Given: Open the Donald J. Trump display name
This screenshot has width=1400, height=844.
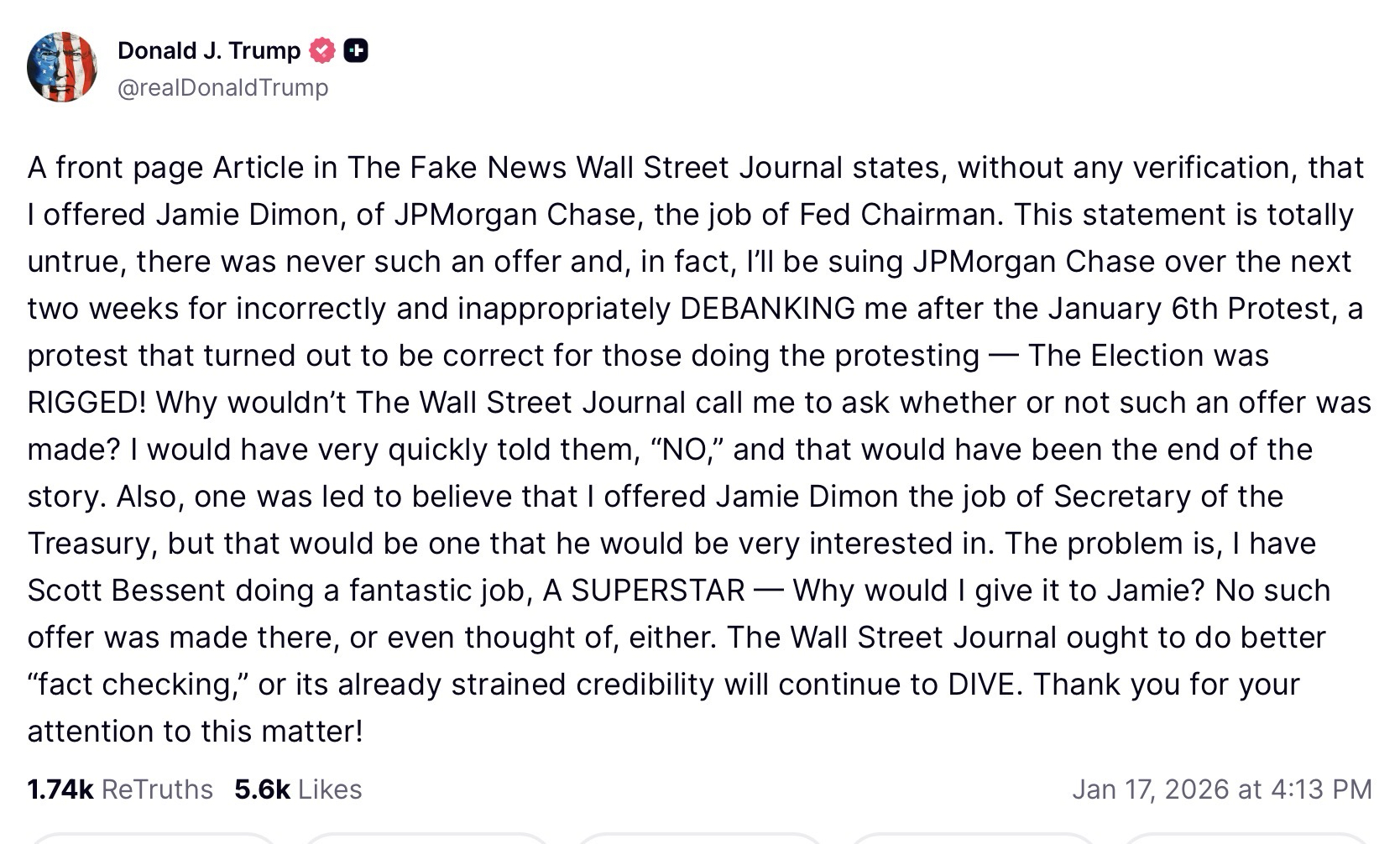Looking at the screenshot, I should (x=209, y=51).
